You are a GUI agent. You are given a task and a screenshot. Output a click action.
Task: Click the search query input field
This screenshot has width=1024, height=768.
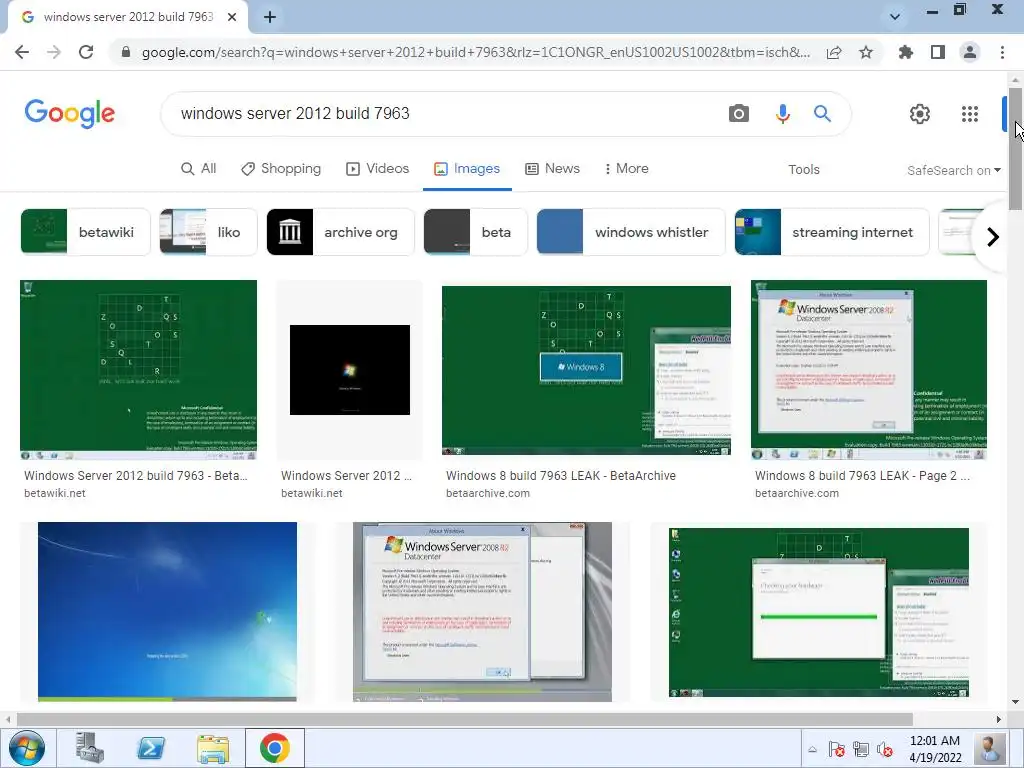(444, 114)
